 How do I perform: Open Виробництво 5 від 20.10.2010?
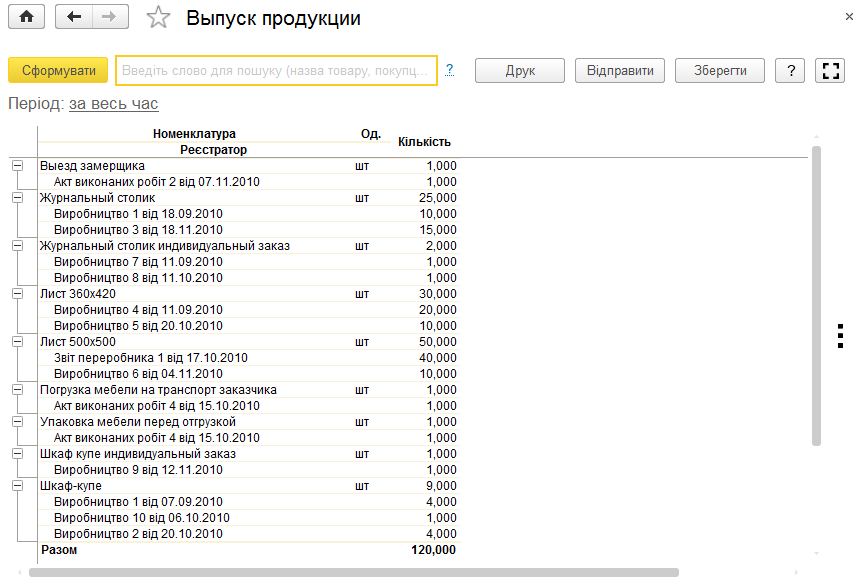click(x=138, y=325)
